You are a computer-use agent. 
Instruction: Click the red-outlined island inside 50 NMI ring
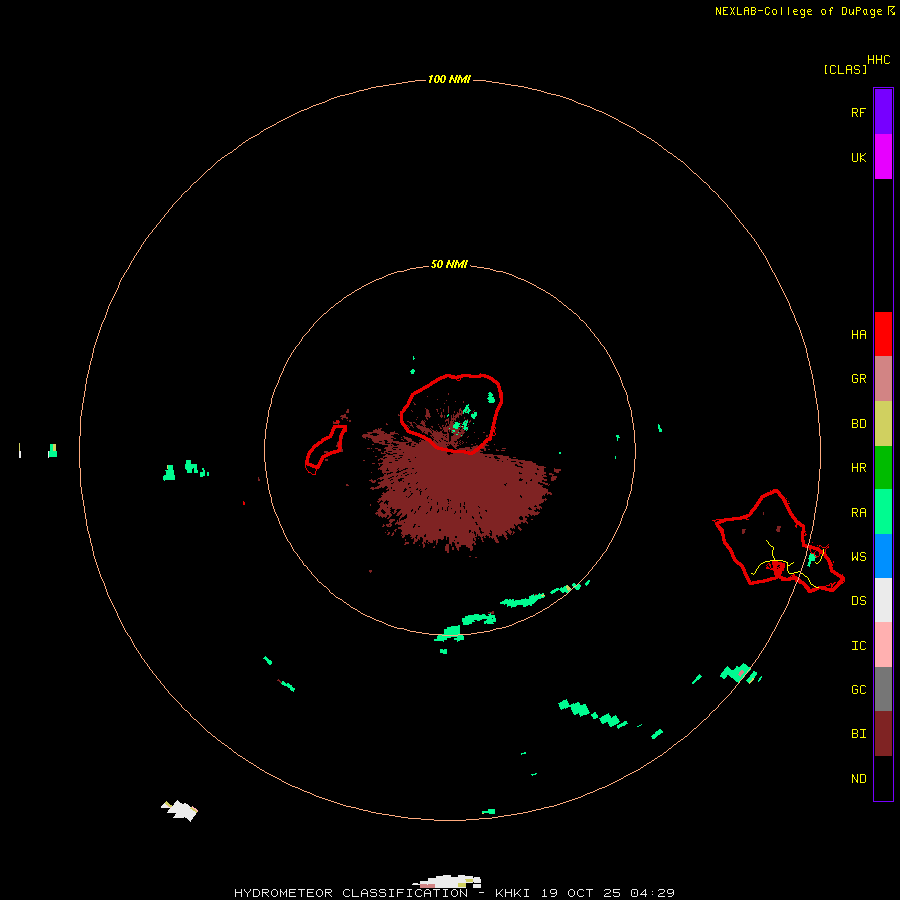click(451, 413)
